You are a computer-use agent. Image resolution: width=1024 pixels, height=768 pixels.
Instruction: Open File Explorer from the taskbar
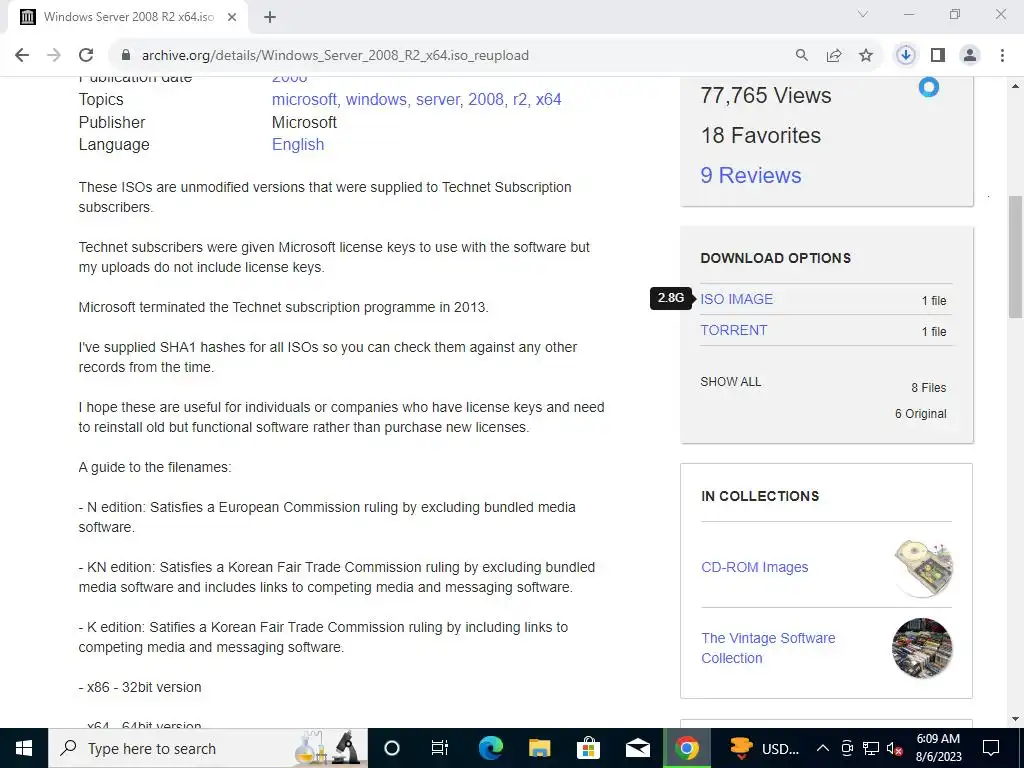539,748
